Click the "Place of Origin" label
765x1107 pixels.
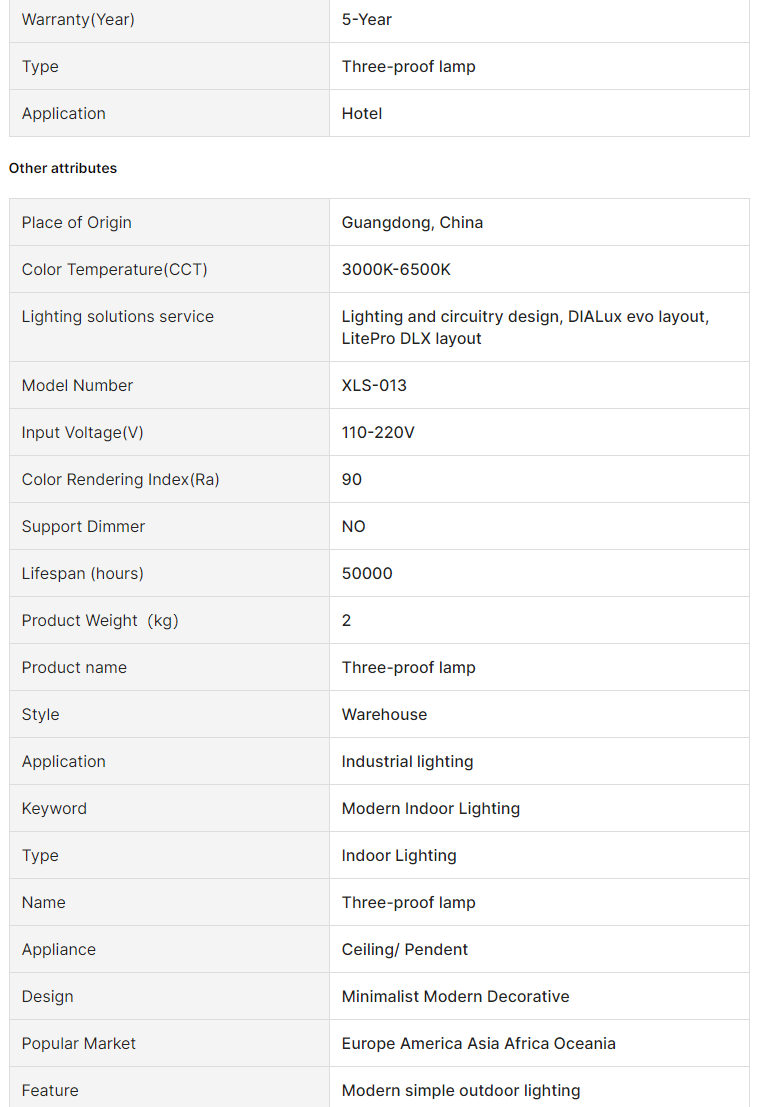[77, 222]
